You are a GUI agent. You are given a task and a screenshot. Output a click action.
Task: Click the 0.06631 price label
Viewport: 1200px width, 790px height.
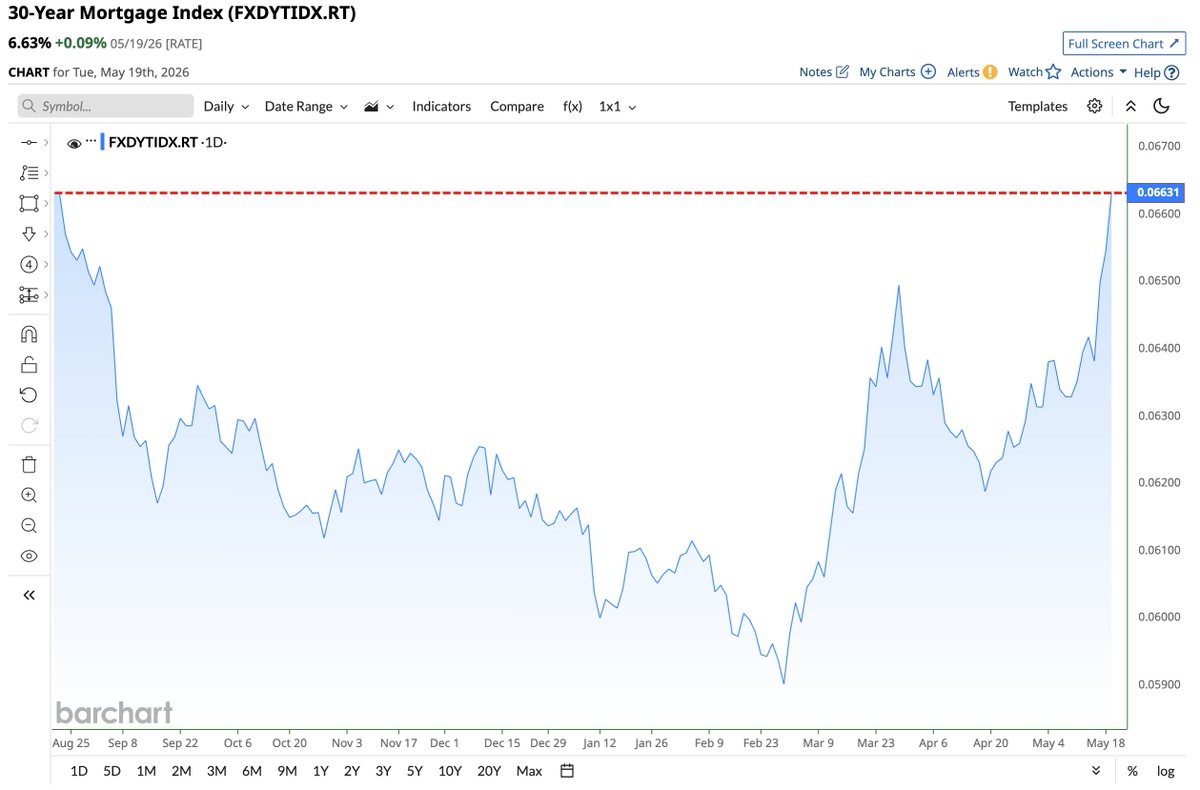1154,192
